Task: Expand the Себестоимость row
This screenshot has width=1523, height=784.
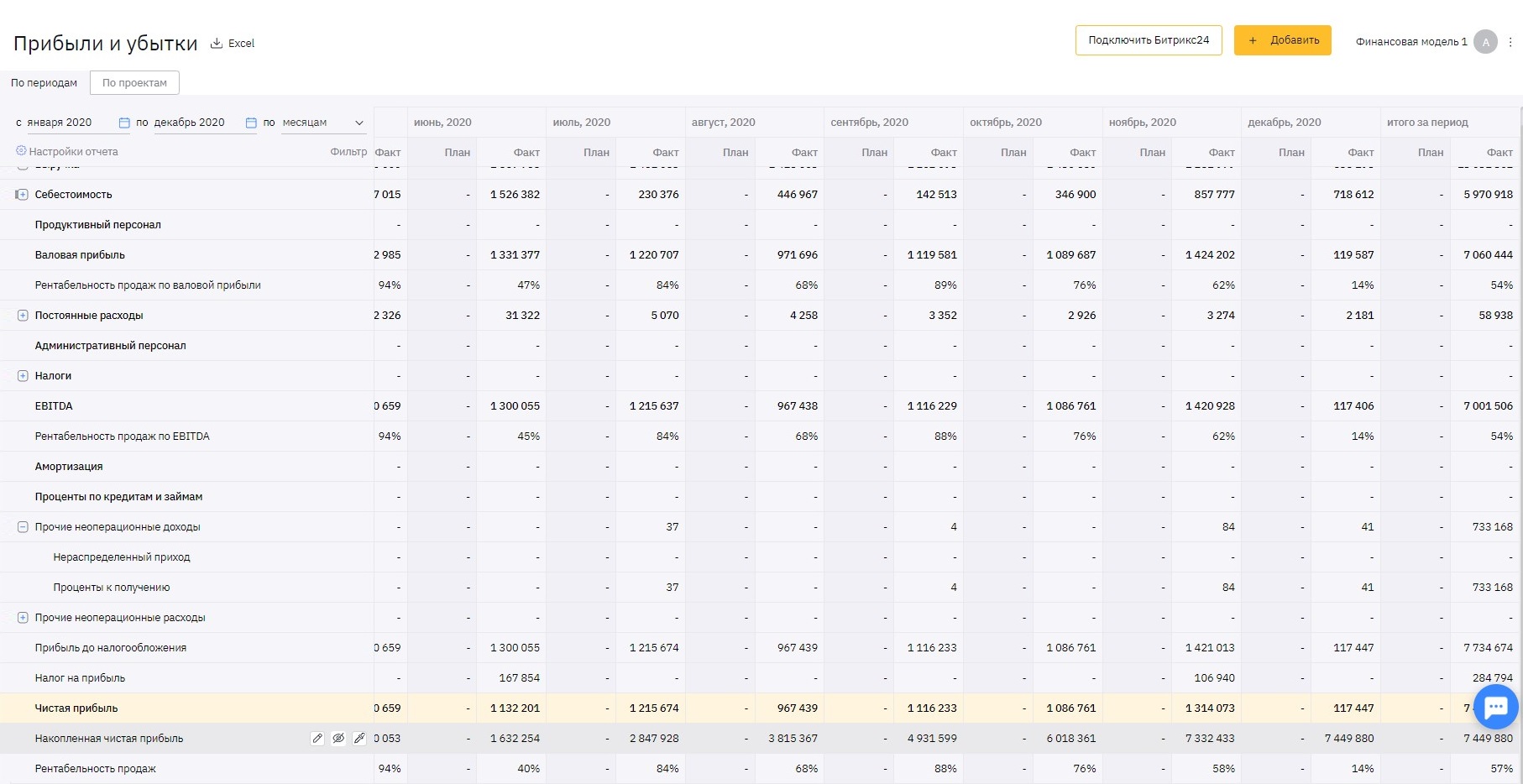Action: 23,195
